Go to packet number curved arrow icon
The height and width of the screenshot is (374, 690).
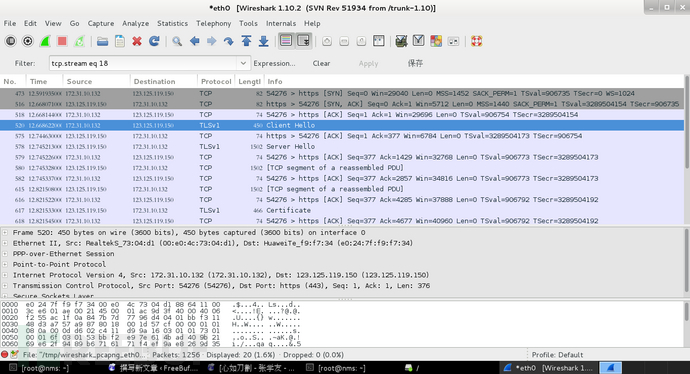point(229,41)
